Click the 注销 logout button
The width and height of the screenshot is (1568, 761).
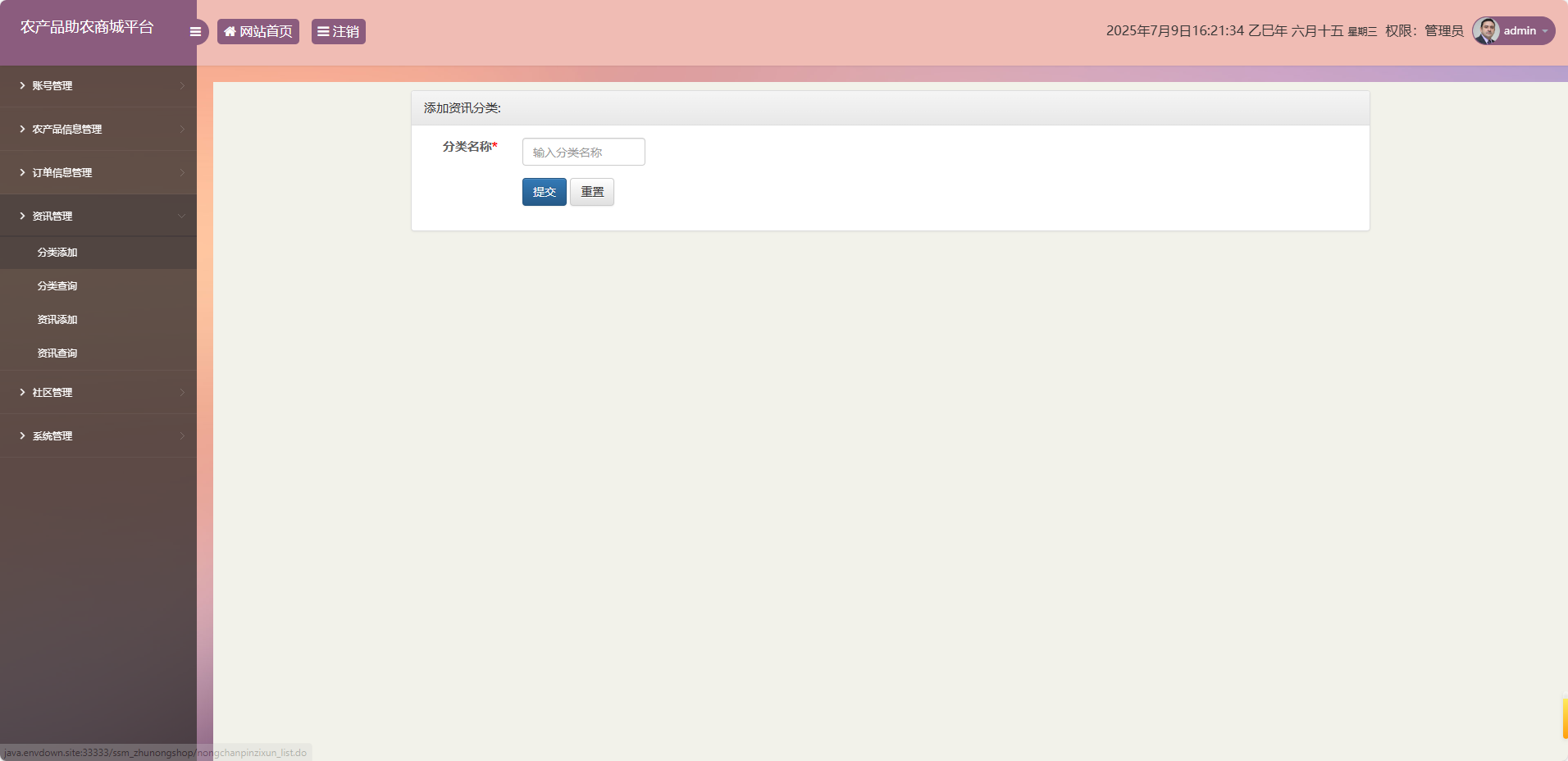(x=339, y=31)
